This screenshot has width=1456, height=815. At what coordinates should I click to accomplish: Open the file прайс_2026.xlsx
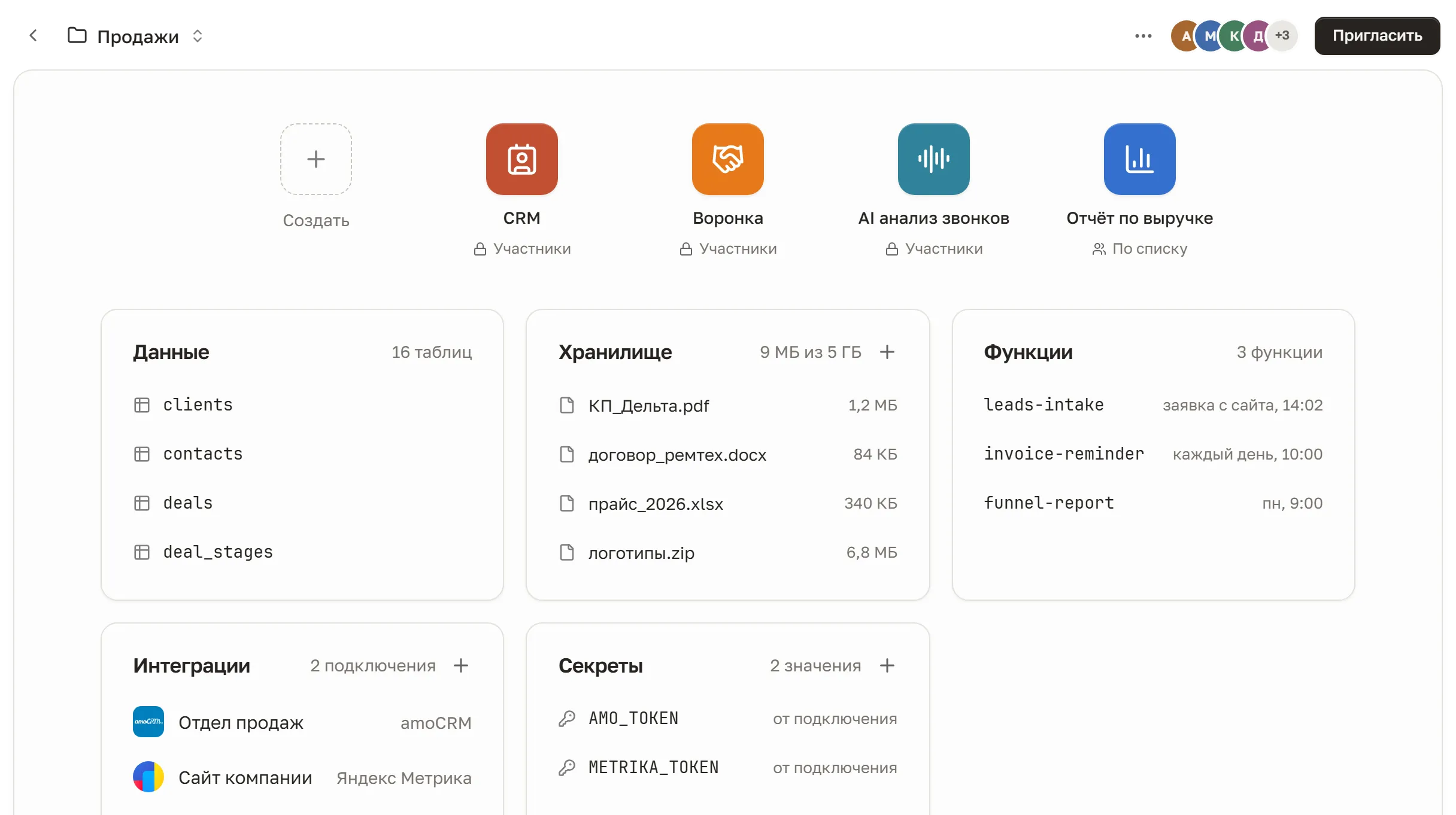pos(727,503)
